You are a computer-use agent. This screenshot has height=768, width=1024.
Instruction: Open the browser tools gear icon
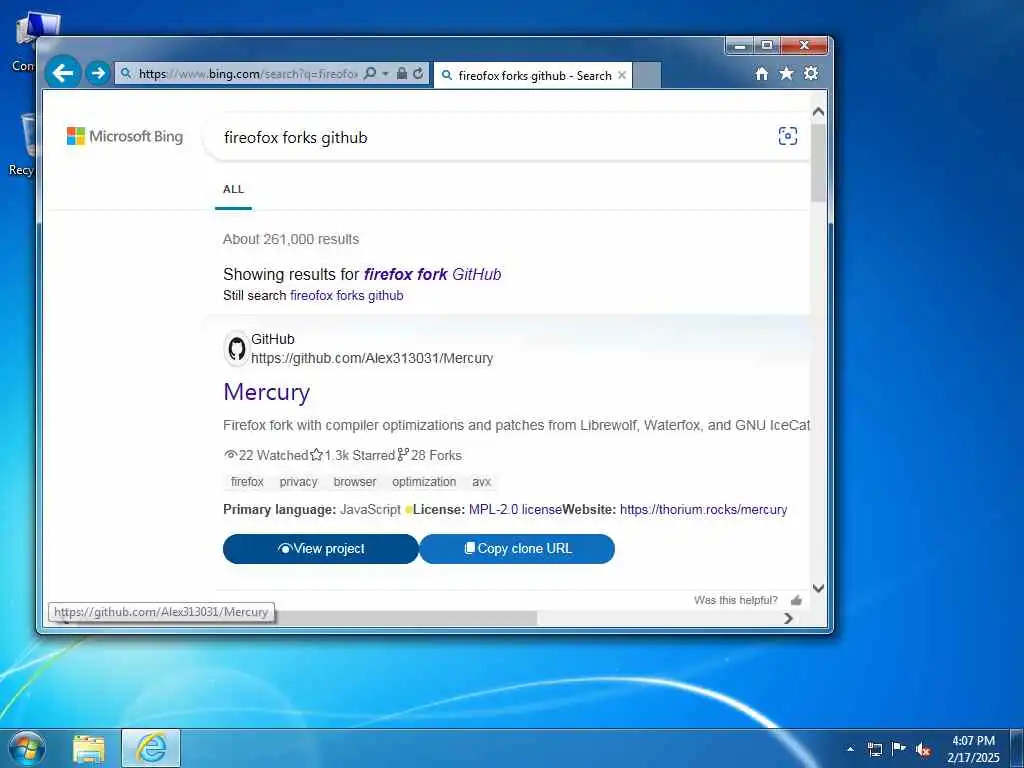tap(811, 72)
